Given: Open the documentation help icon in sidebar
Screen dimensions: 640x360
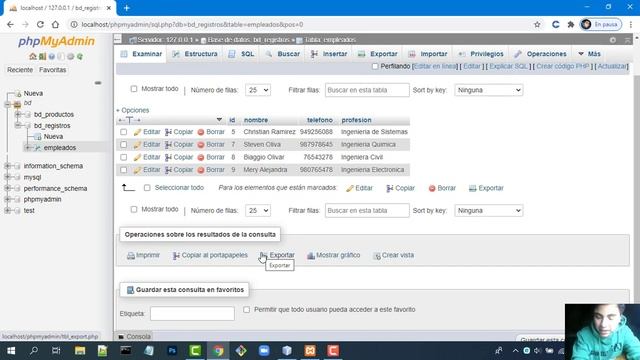Looking at the screenshot, I should (52, 56).
